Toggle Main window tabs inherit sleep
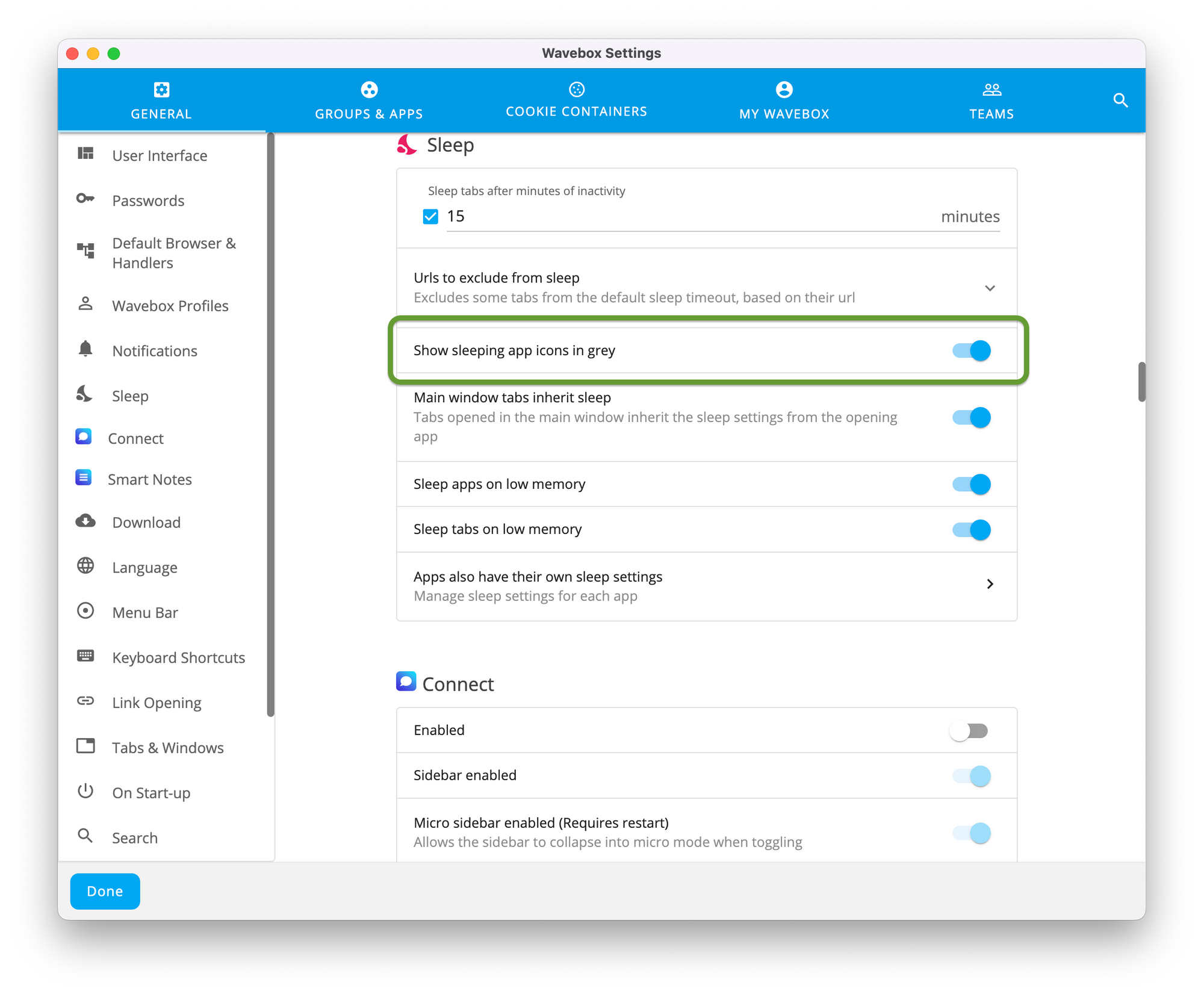 [x=969, y=416]
